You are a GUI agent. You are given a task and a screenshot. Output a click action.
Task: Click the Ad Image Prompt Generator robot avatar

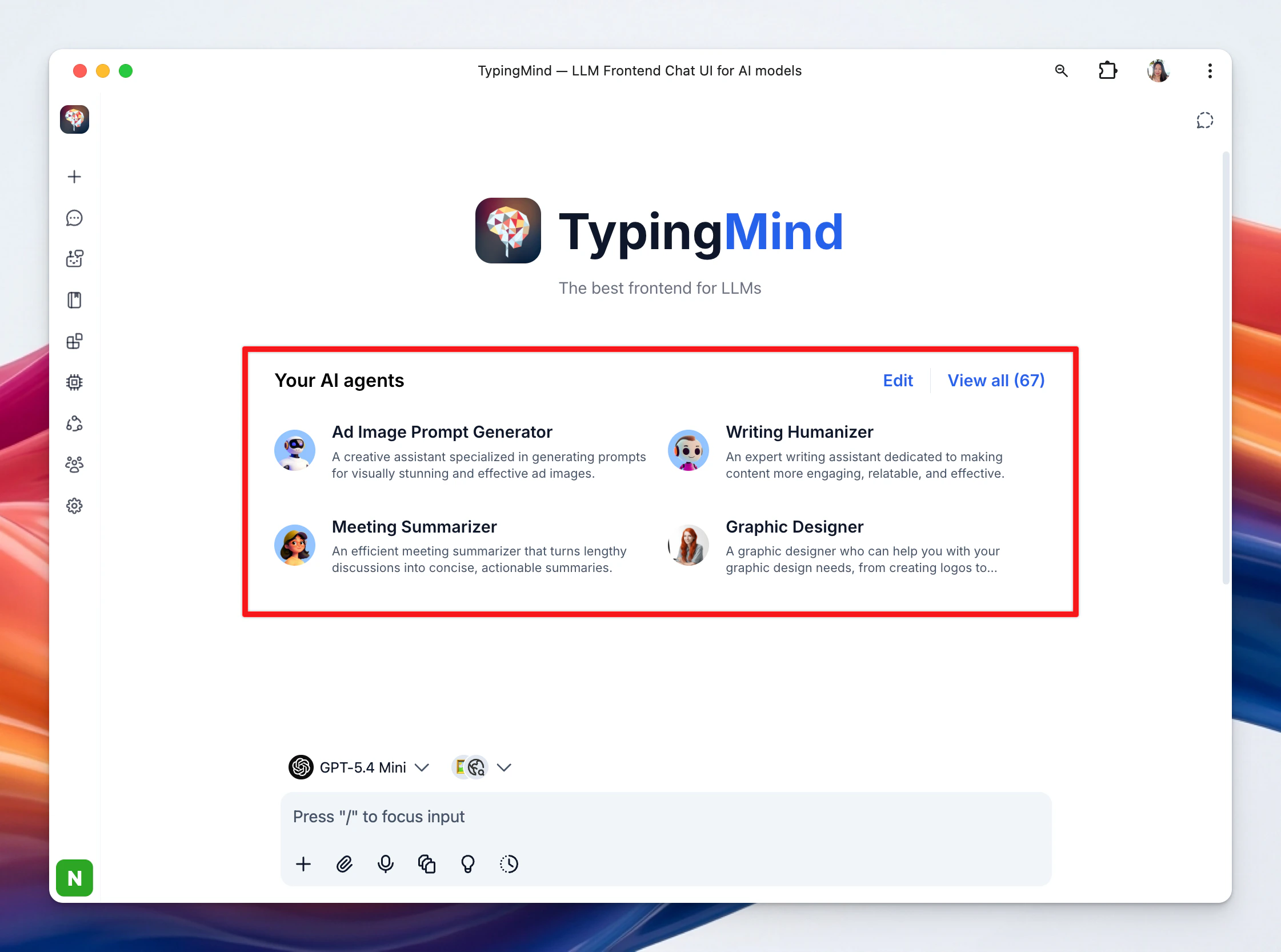294,450
